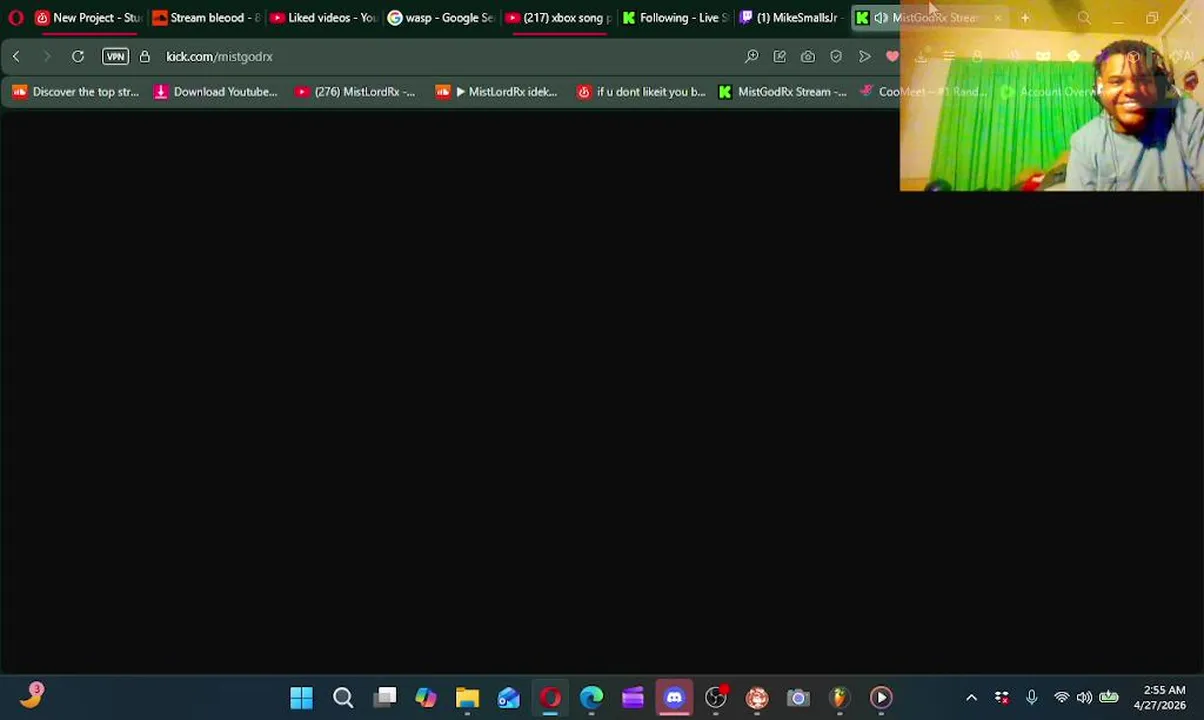Add page to bookmarks with heart icon

[893, 57]
